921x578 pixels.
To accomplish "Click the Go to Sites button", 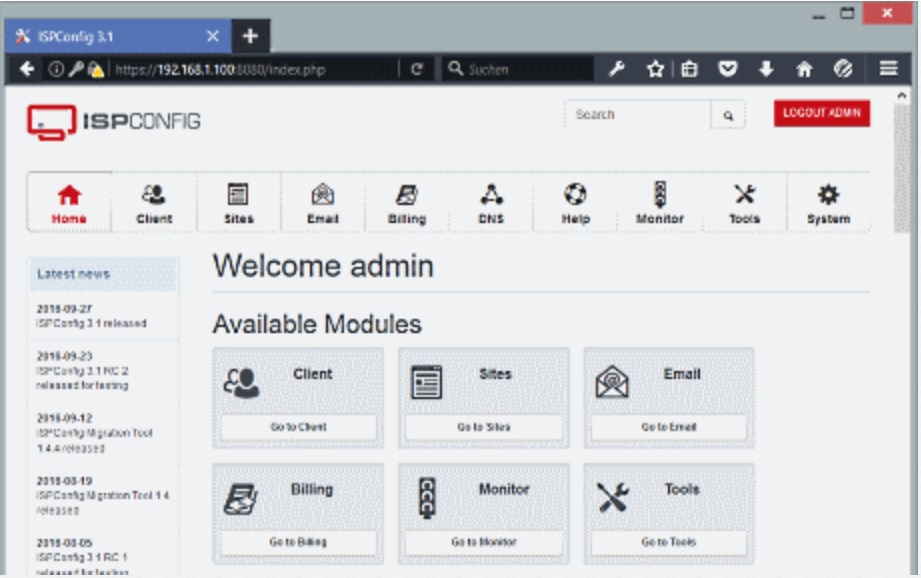I will [x=483, y=427].
